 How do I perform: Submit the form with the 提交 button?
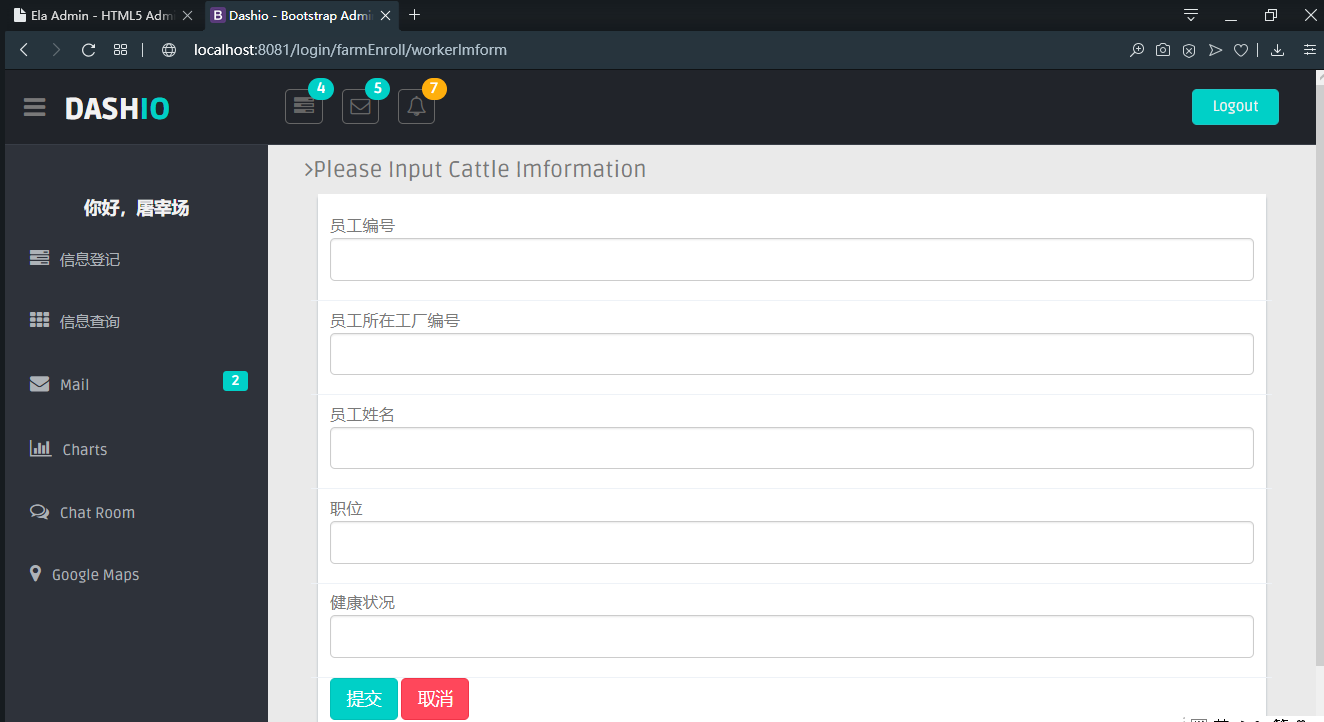click(363, 698)
